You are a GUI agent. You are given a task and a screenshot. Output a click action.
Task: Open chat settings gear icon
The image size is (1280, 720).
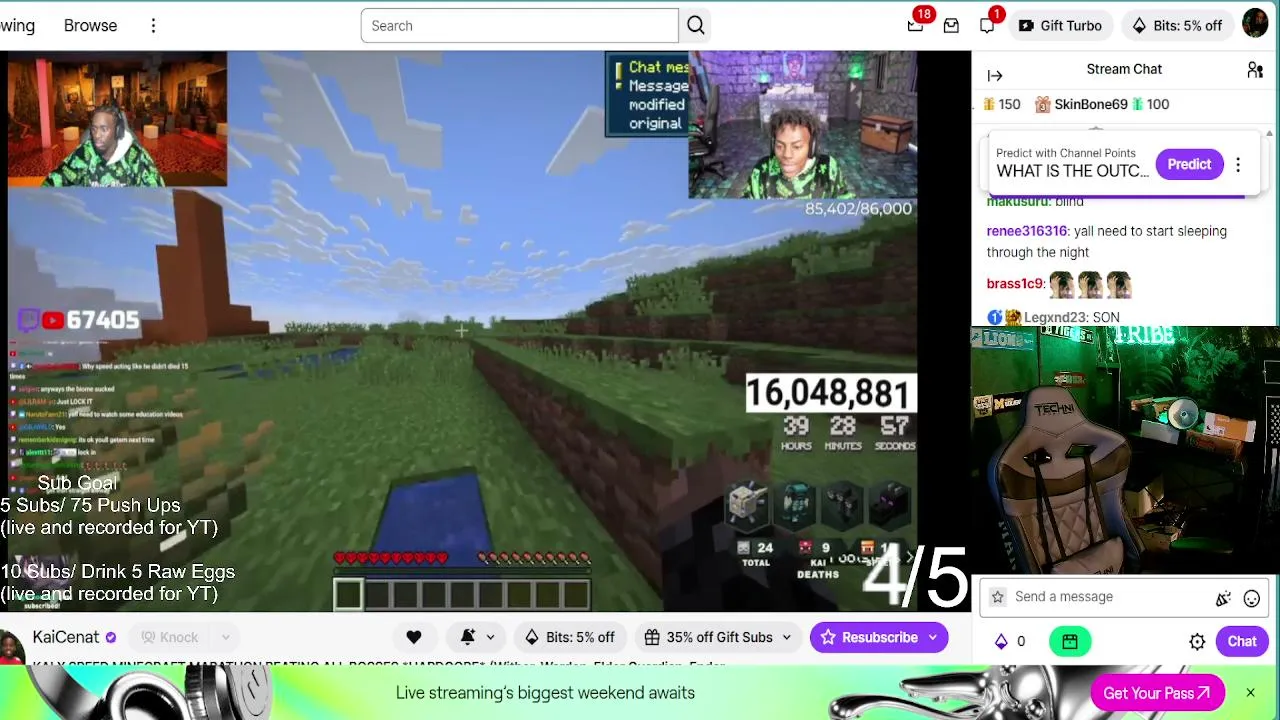click(1197, 642)
